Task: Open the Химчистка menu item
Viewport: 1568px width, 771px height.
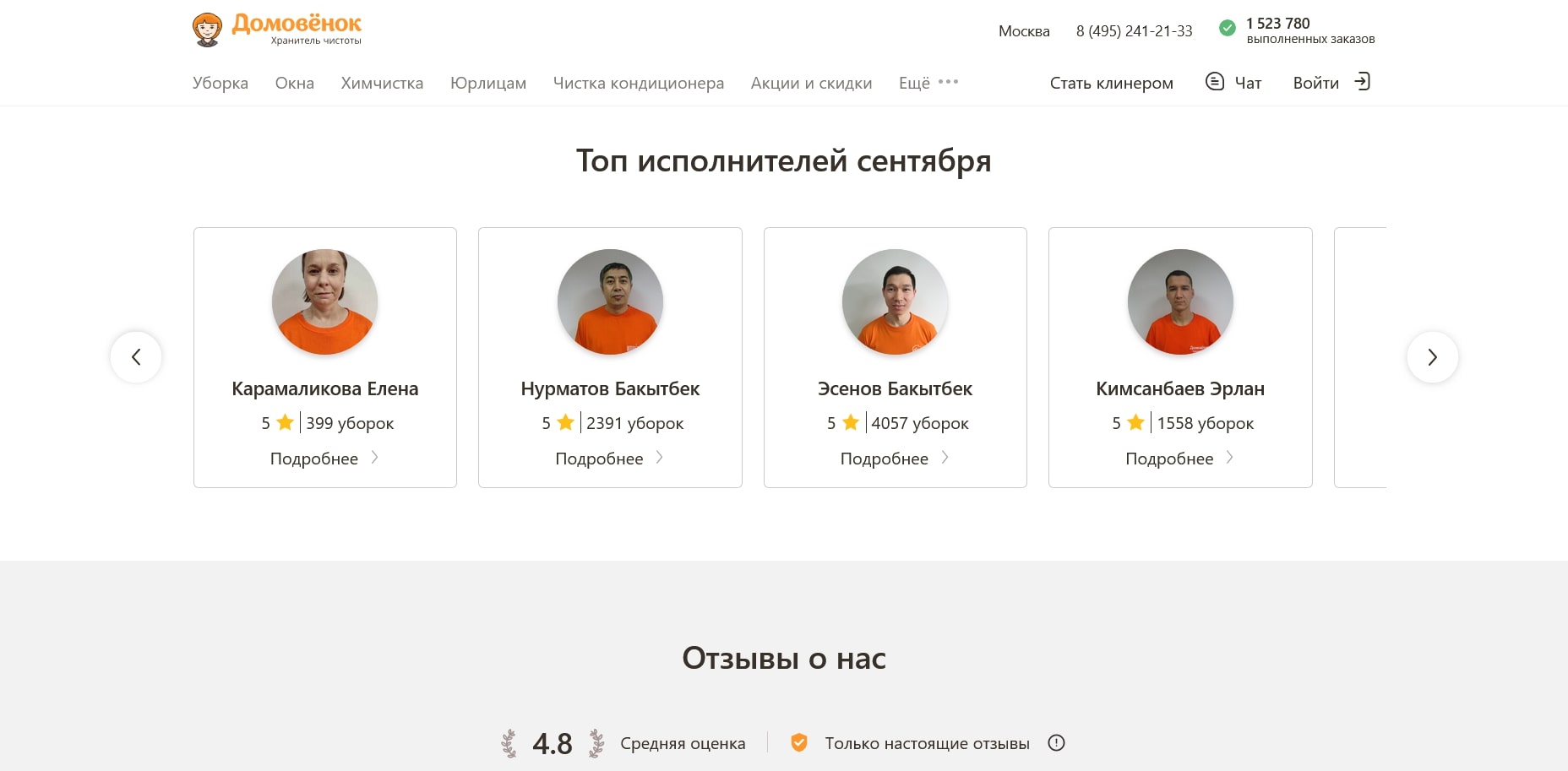Action: point(381,83)
